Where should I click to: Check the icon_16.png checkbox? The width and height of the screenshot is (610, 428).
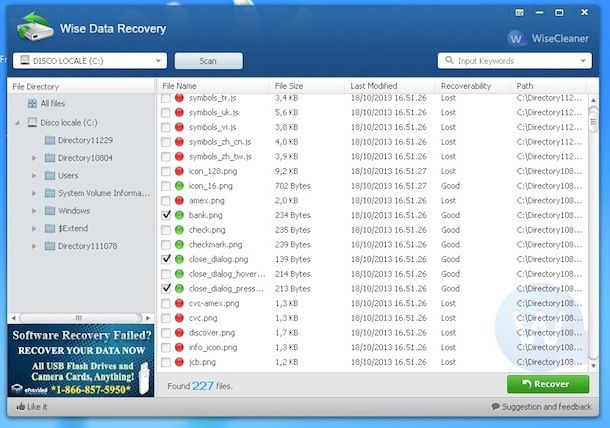pyautogui.click(x=166, y=186)
